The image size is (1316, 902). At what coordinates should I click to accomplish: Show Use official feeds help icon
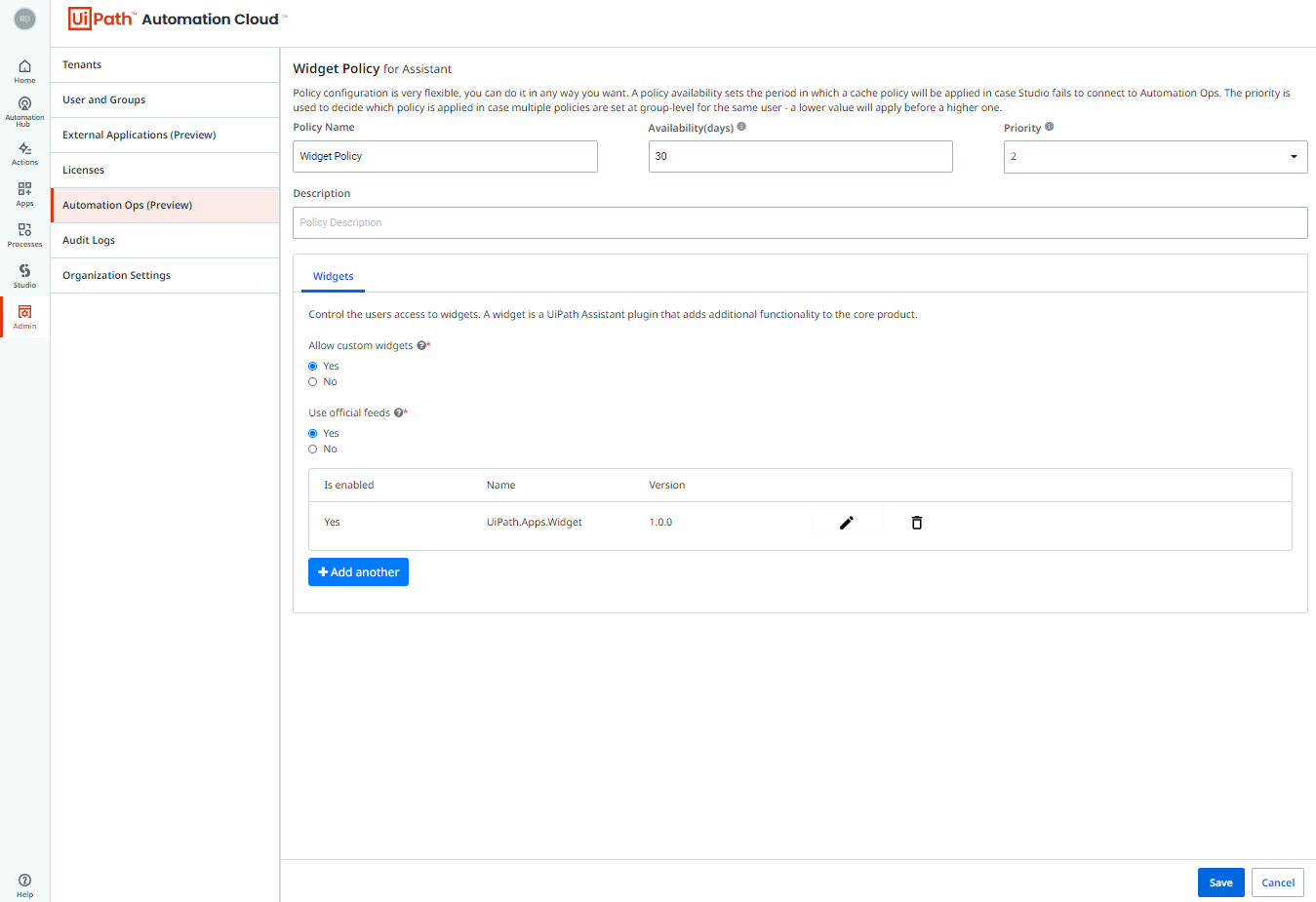click(398, 412)
